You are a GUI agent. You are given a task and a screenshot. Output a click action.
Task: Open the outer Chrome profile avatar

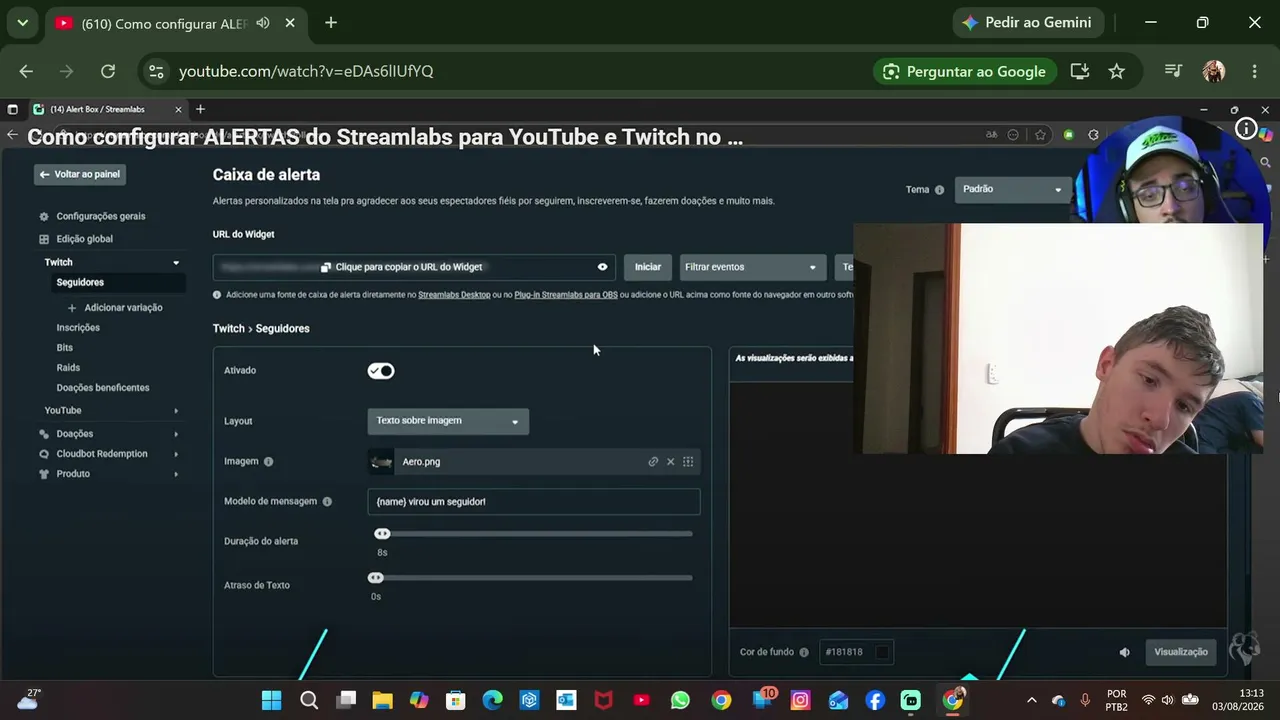(1214, 71)
